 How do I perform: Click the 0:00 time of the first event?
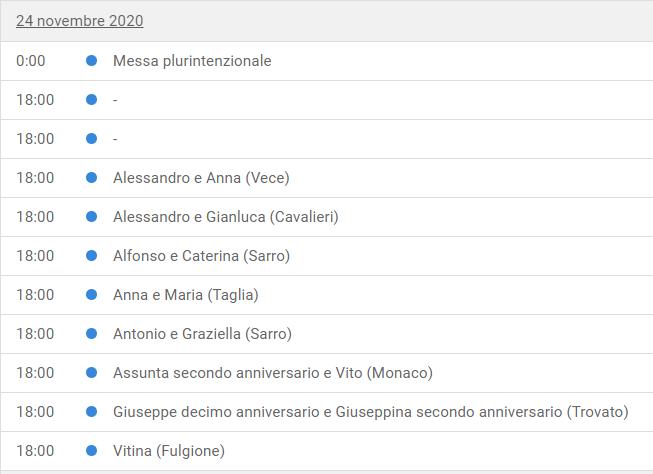click(31, 61)
